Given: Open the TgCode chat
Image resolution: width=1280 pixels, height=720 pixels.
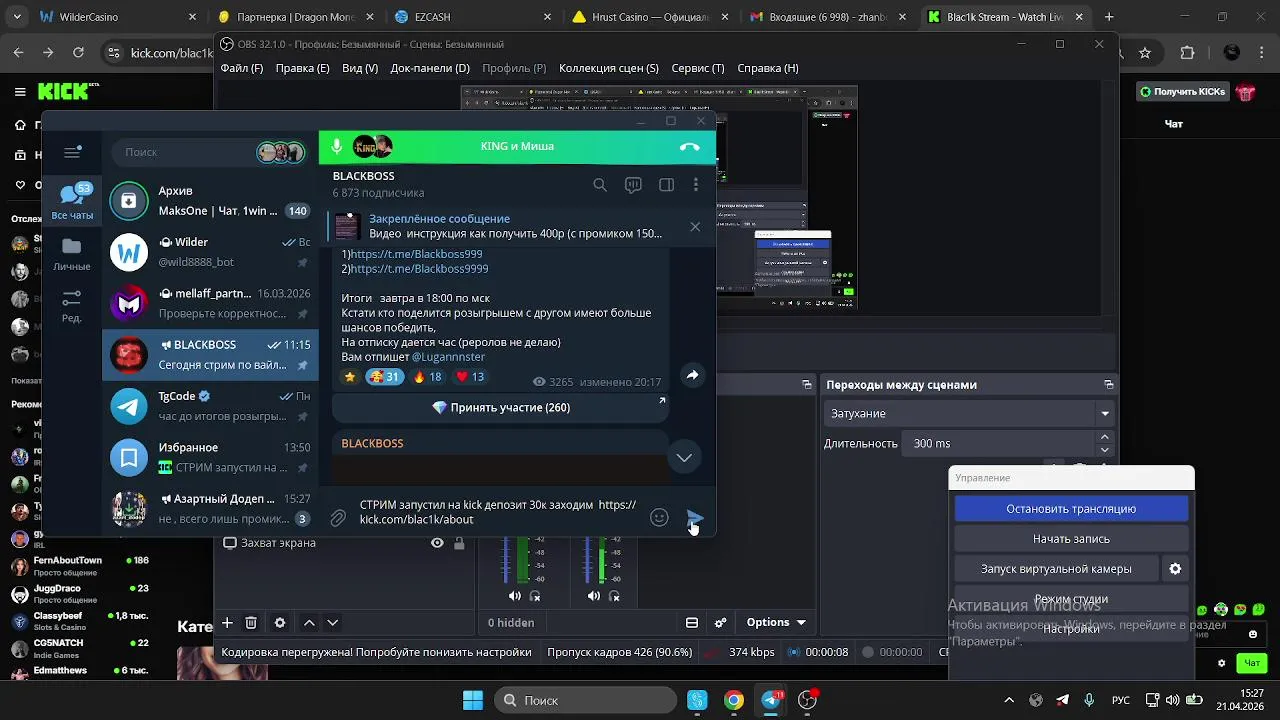Looking at the screenshot, I should pos(210,406).
